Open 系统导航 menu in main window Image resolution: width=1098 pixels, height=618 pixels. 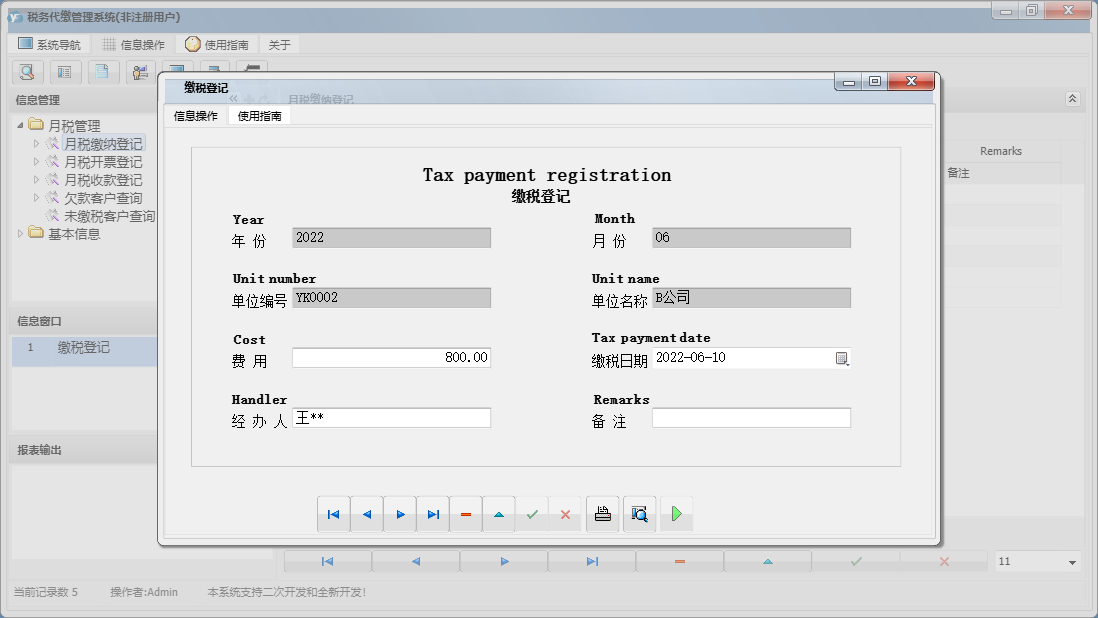(x=50, y=45)
